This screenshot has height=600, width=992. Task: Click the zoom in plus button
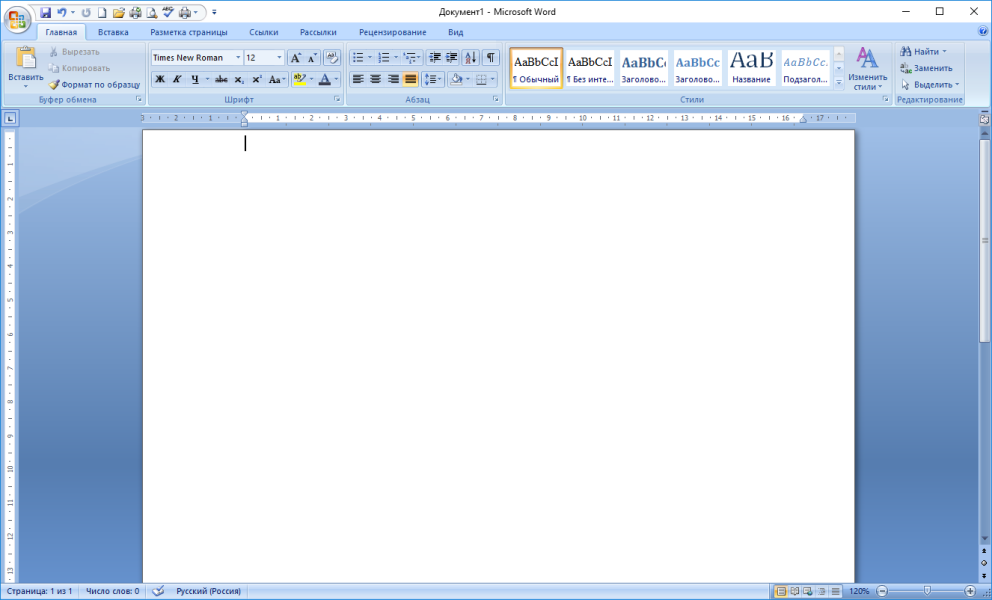coord(970,591)
